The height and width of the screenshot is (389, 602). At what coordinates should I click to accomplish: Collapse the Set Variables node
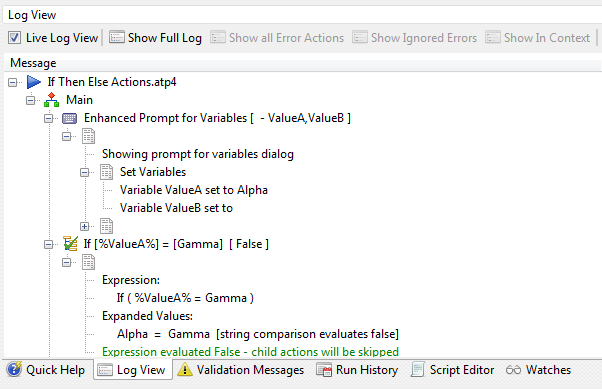pyautogui.click(x=84, y=172)
